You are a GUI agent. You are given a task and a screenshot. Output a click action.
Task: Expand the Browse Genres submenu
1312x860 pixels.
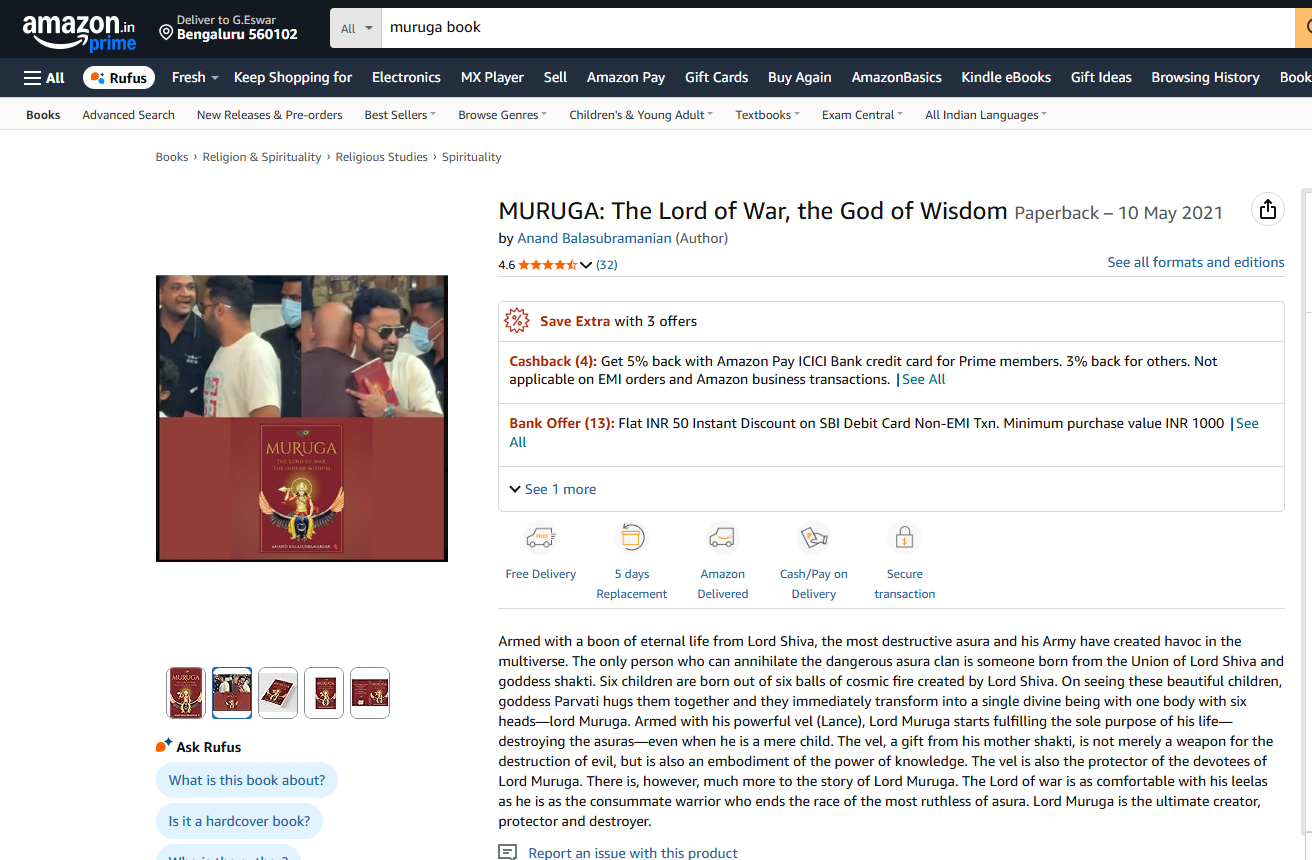pyautogui.click(x=502, y=115)
